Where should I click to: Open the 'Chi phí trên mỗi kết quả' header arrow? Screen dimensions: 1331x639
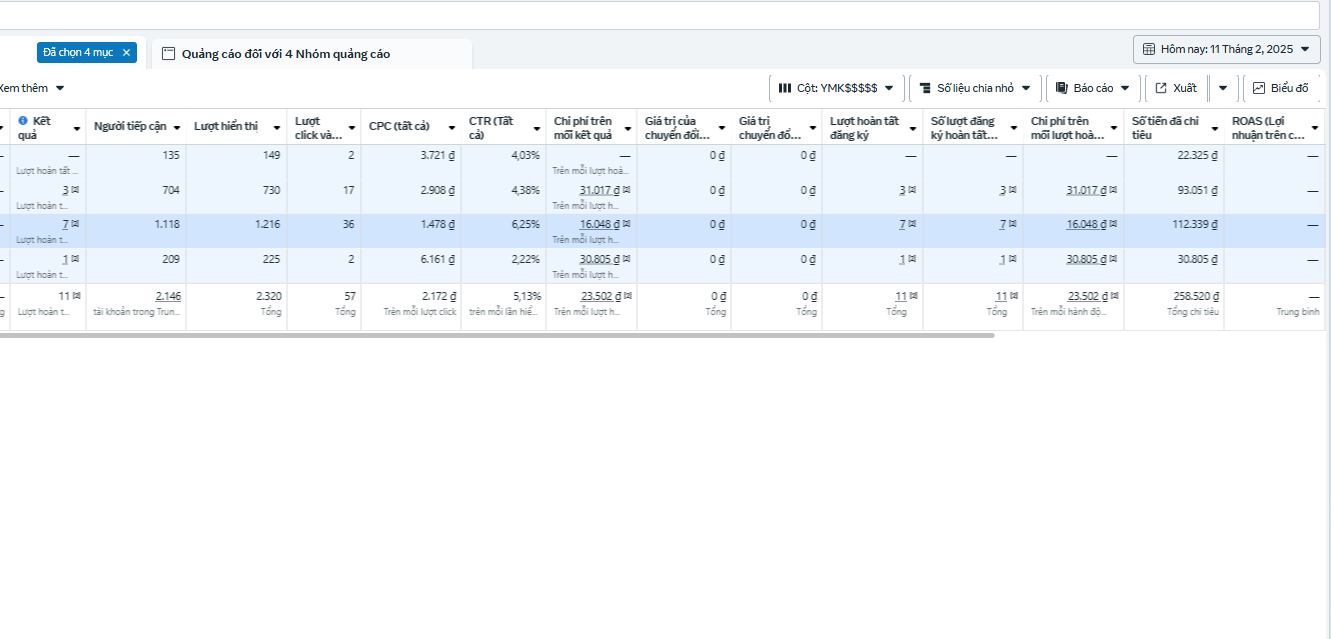(627, 128)
